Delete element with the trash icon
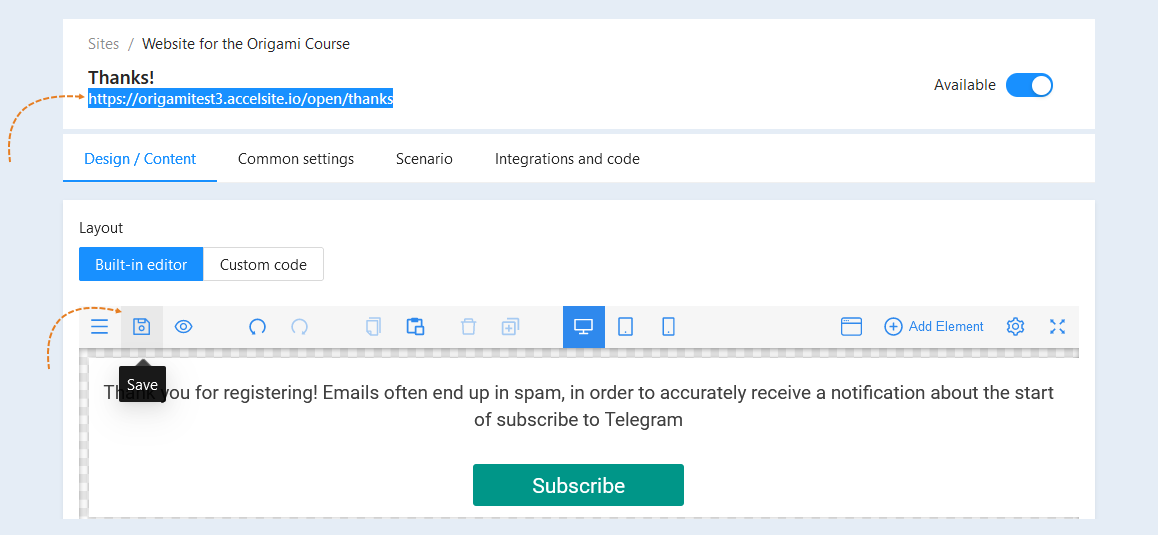The width and height of the screenshot is (1158, 535). (x=468, y=327)
